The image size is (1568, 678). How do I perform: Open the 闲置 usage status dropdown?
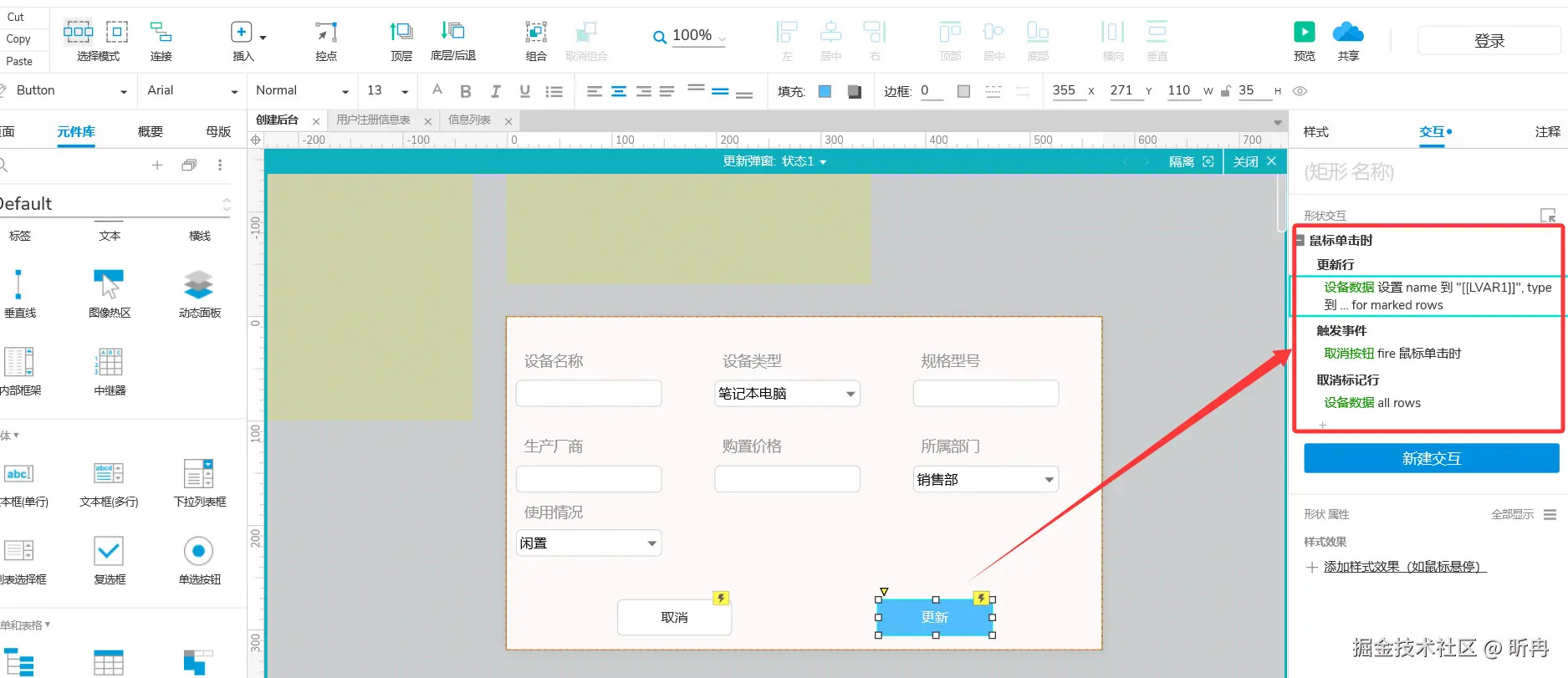(x=589, y=543)
